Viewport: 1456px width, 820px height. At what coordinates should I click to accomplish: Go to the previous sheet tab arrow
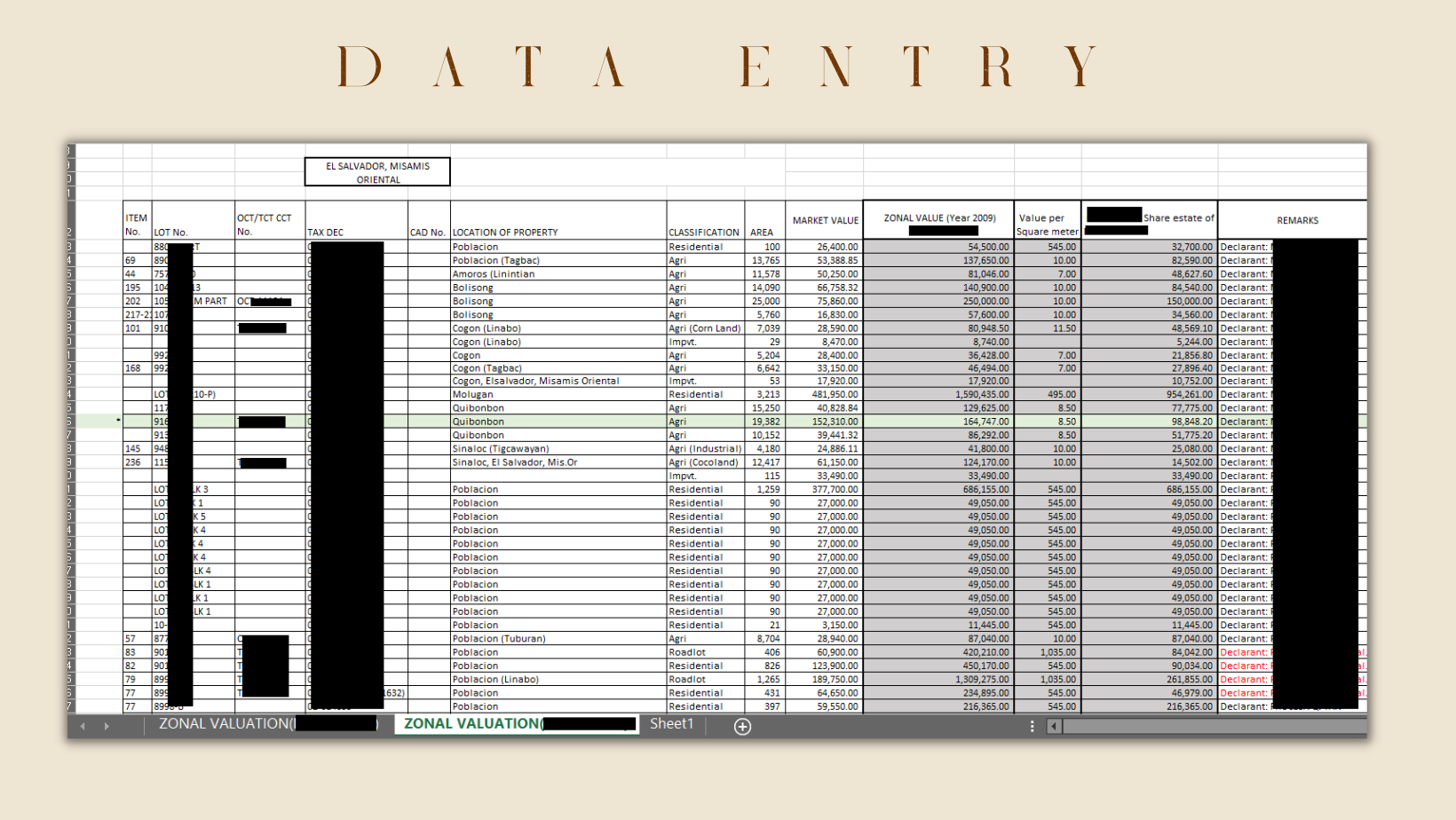[x=83, y=726]
